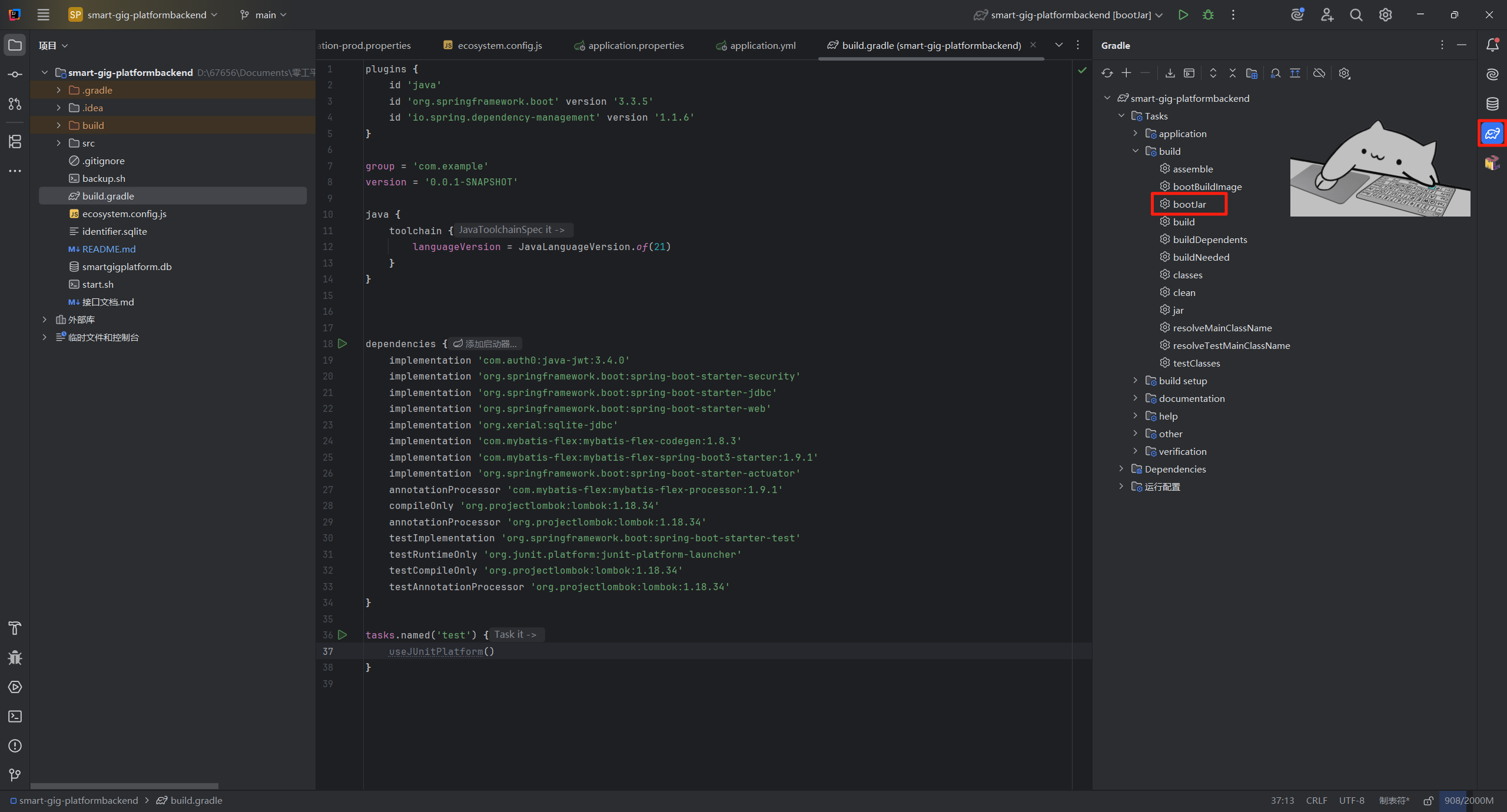Toggle Group Modules in Gradle toolbar
1507x812 pixels.
(x=1252, y=73)
